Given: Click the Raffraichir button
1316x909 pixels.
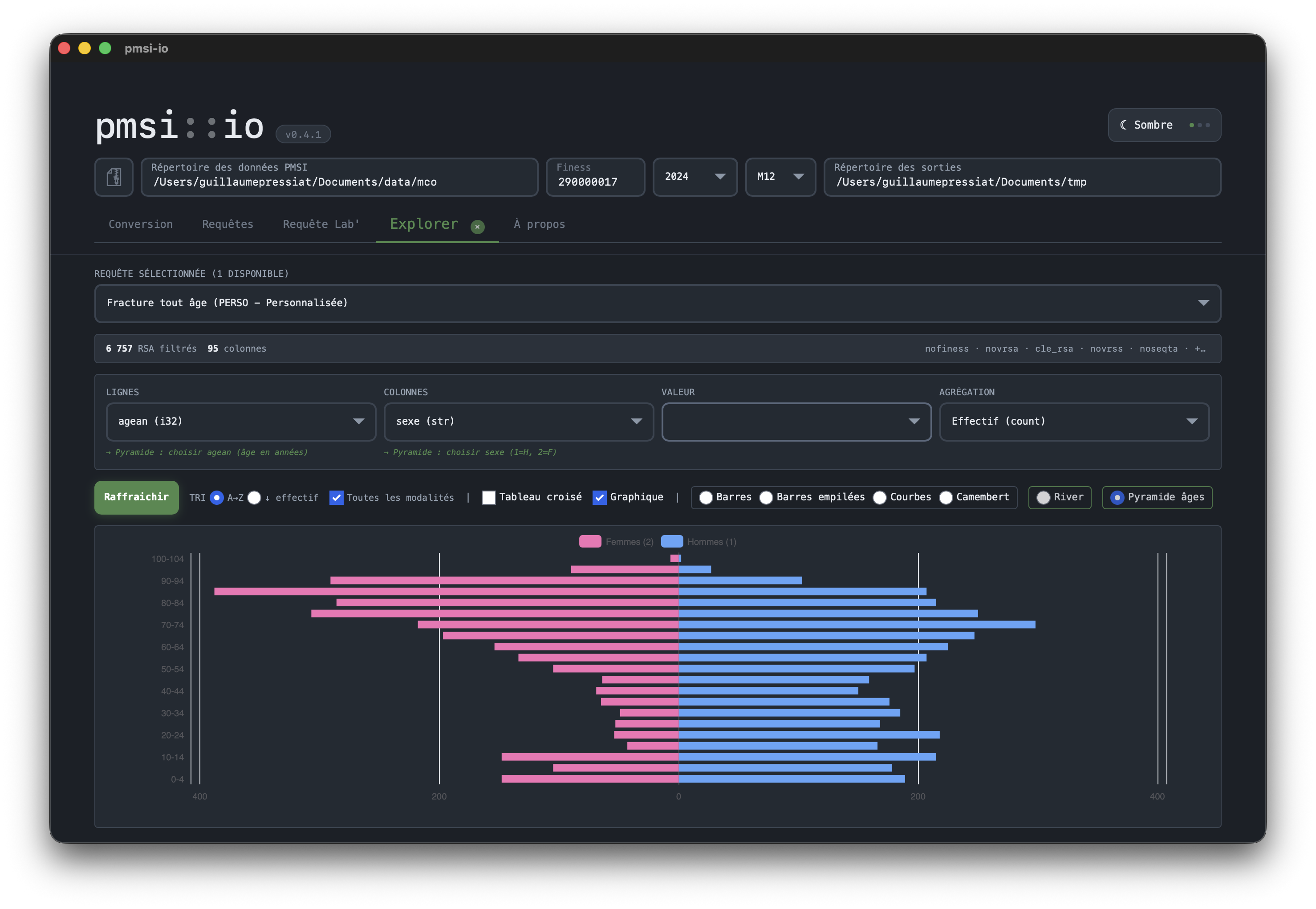Looking at the screenshot, I should (x=137, y=497).
